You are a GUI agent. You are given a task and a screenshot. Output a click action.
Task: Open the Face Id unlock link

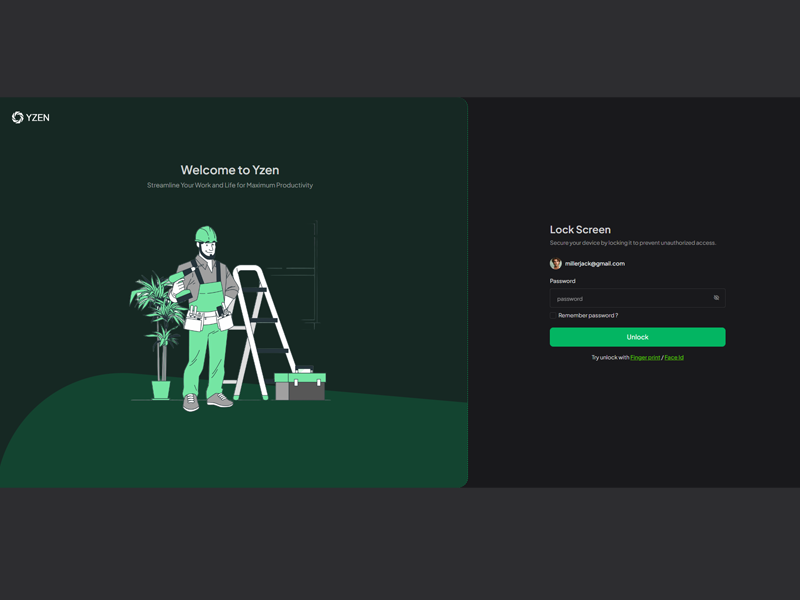pyautogui.click(x=674, y=357)
